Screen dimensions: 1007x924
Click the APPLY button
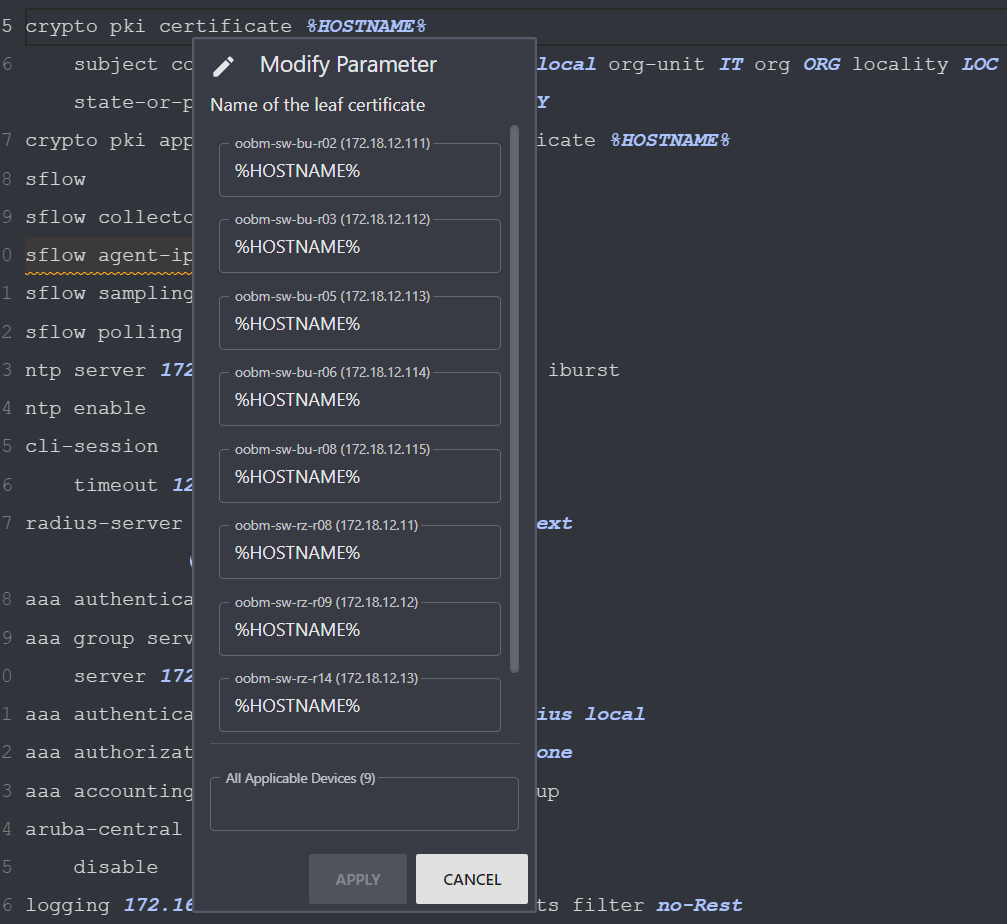click(358, 879)
